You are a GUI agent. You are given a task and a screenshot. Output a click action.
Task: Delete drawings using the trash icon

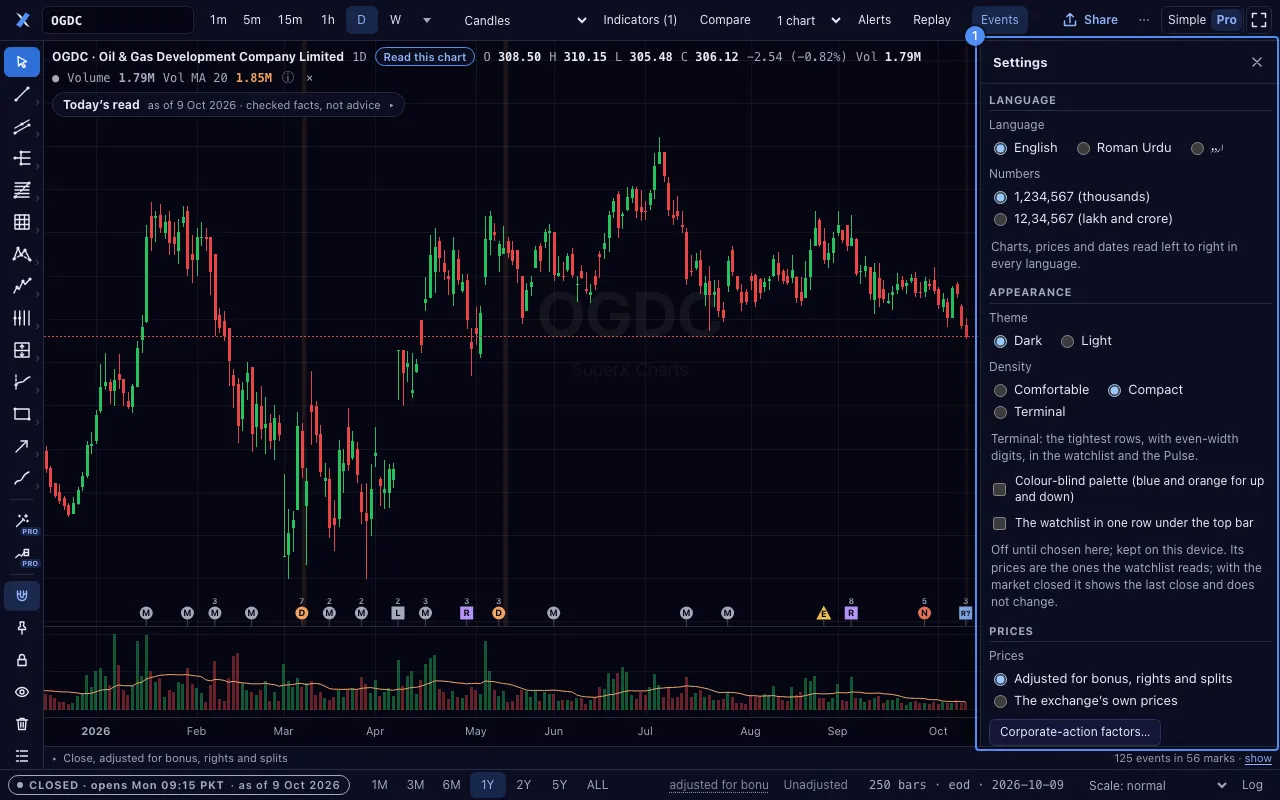[x=22, y=724]
